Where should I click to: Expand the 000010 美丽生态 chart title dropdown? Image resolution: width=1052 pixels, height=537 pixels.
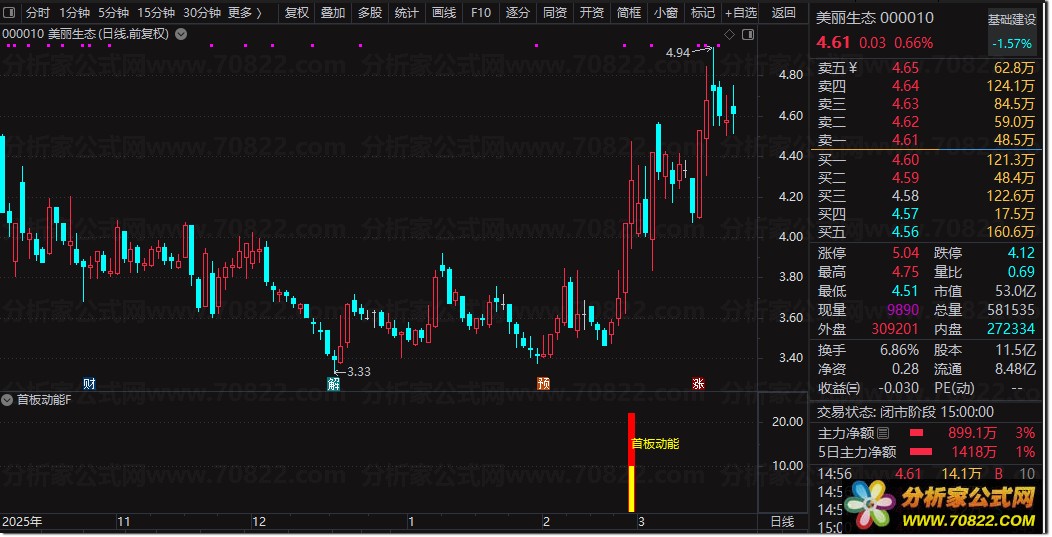[181, 34]
